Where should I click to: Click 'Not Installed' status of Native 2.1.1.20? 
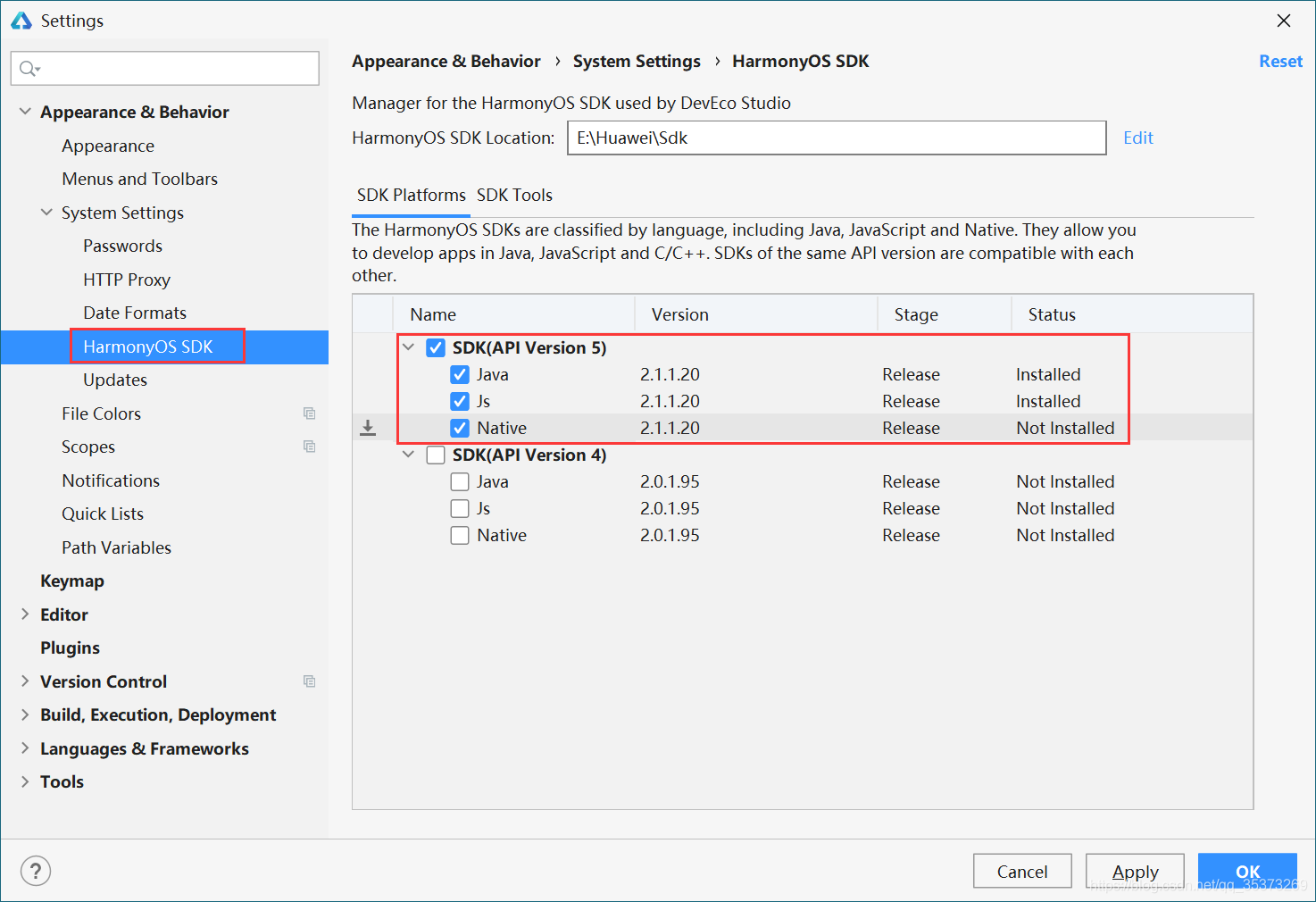click(x=1065, y=428)
